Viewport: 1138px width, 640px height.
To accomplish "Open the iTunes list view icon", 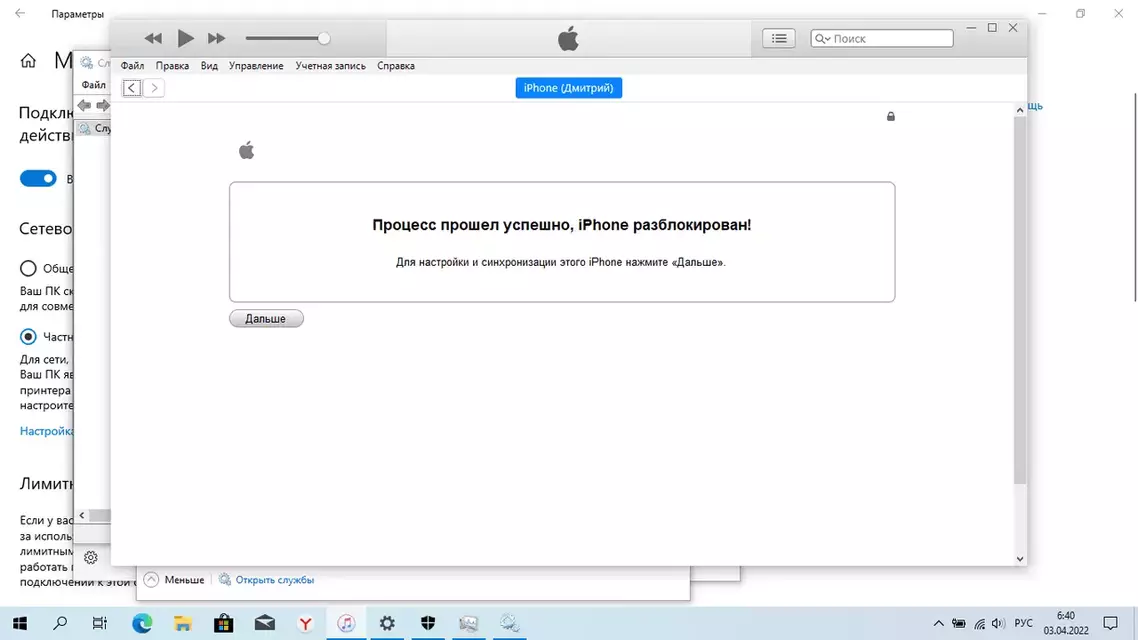I will 779,38.
